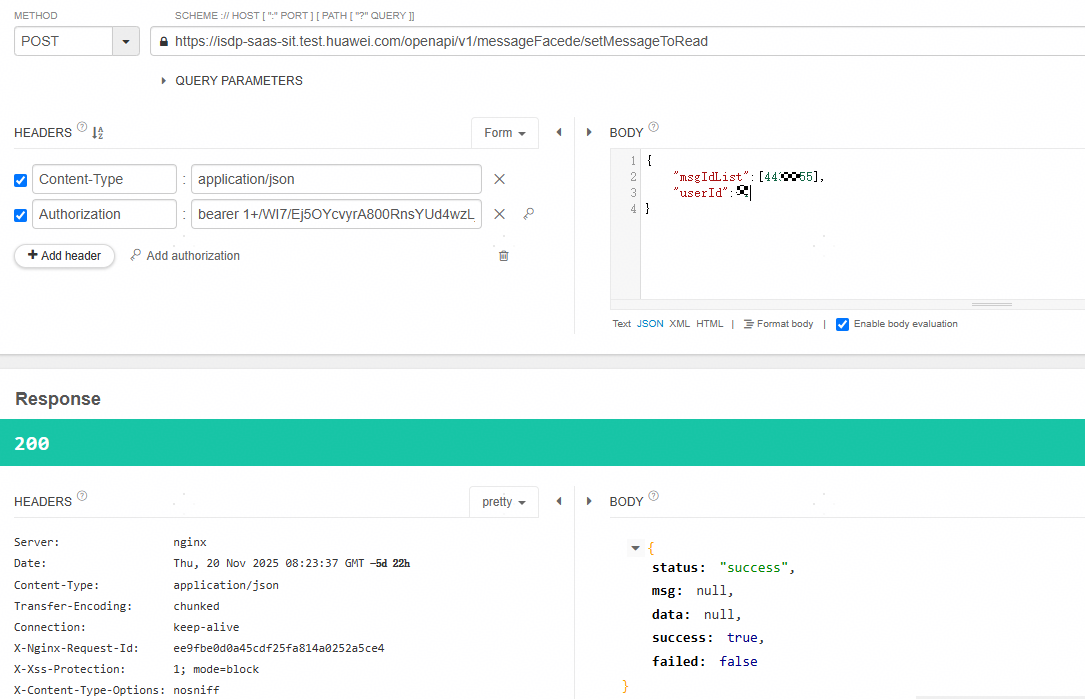The height and width of the screenshot is (699, 1085).
Task: Select the X-Xss-Protection 1; mode=block value
Action: (x=216, y=669)
